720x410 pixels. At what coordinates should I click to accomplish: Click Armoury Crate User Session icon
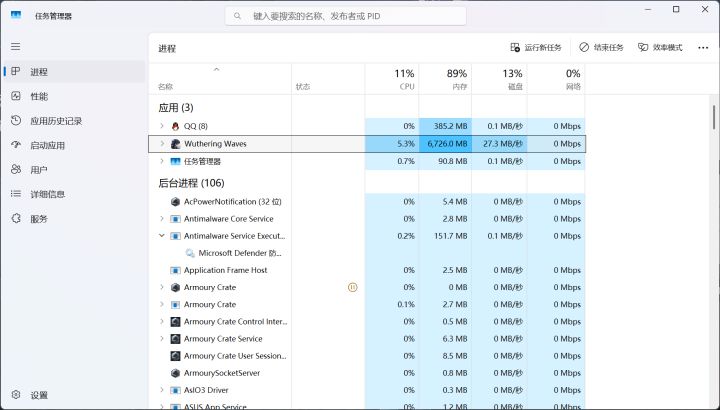(x=175, y=356)
